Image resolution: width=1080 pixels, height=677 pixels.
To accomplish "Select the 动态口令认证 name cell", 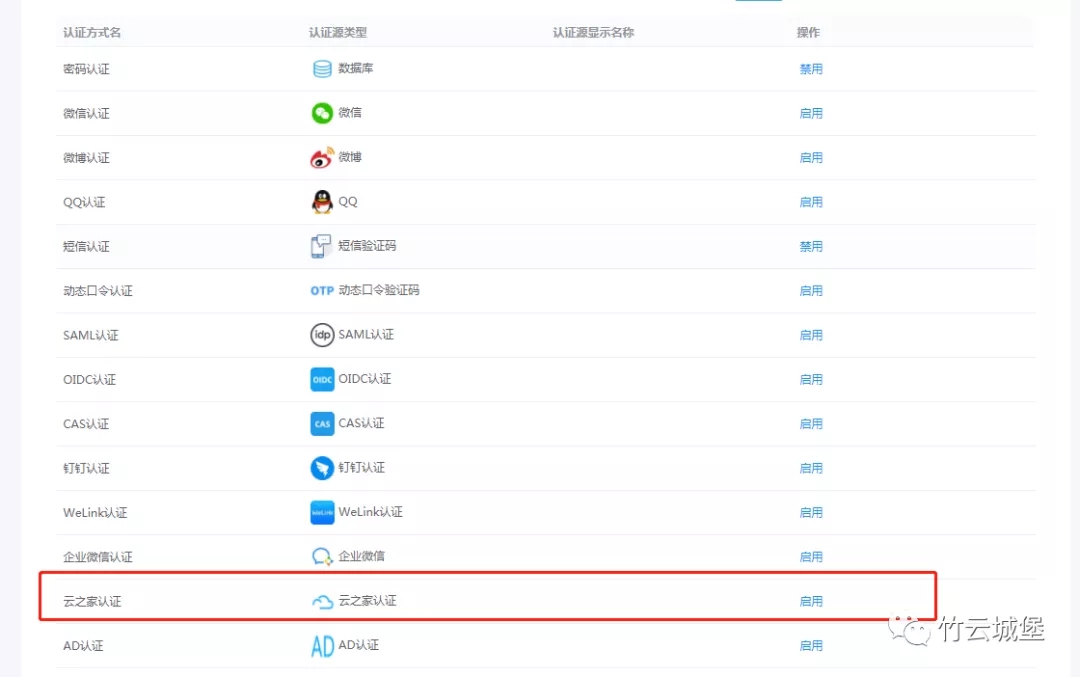I will pyautogui.click(x=98, y=291).
